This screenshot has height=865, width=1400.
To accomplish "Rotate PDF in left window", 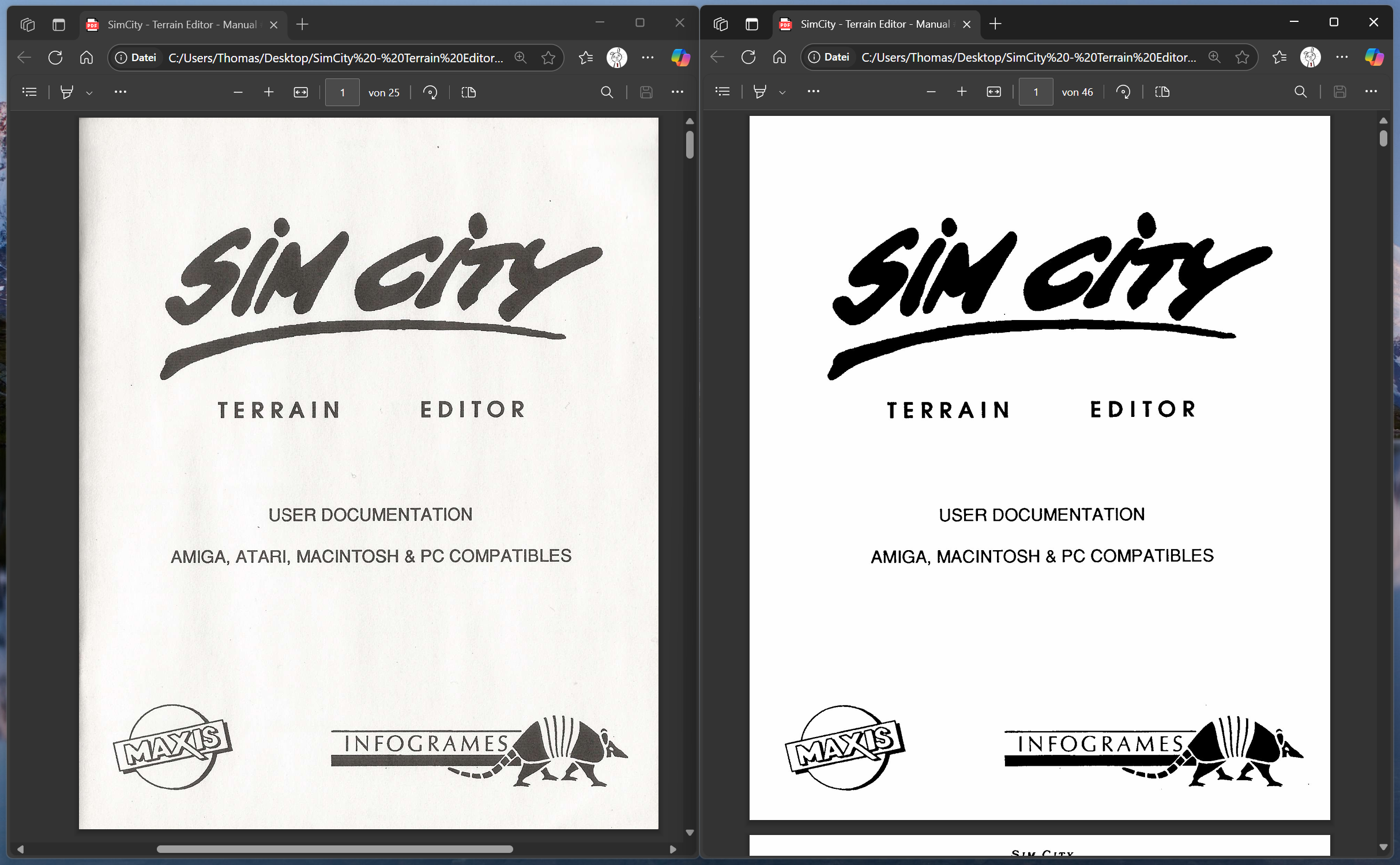I will 430,92.
